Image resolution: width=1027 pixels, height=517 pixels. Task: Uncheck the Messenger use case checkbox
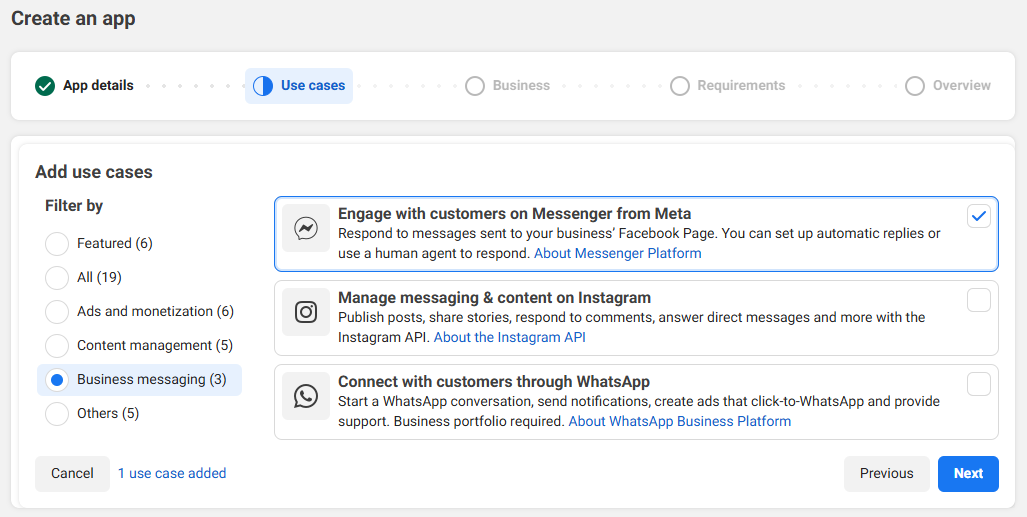[x=979, y=216]
